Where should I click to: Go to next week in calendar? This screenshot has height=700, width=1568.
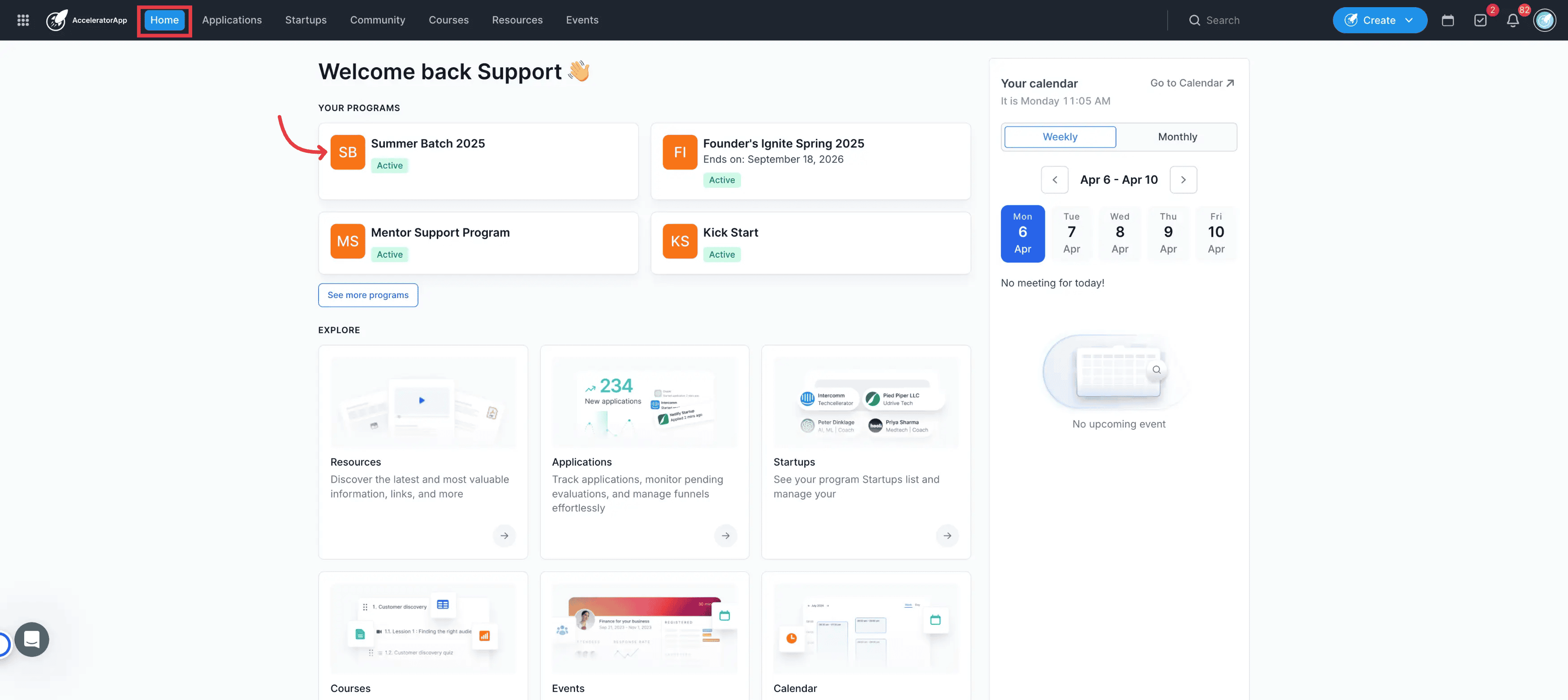pyautogui.click(x=1183, y=180)
